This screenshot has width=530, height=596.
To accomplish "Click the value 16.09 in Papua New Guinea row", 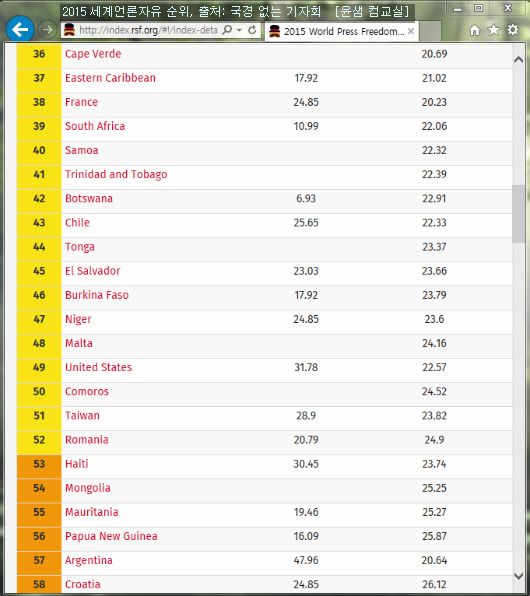I will point(306,536).
